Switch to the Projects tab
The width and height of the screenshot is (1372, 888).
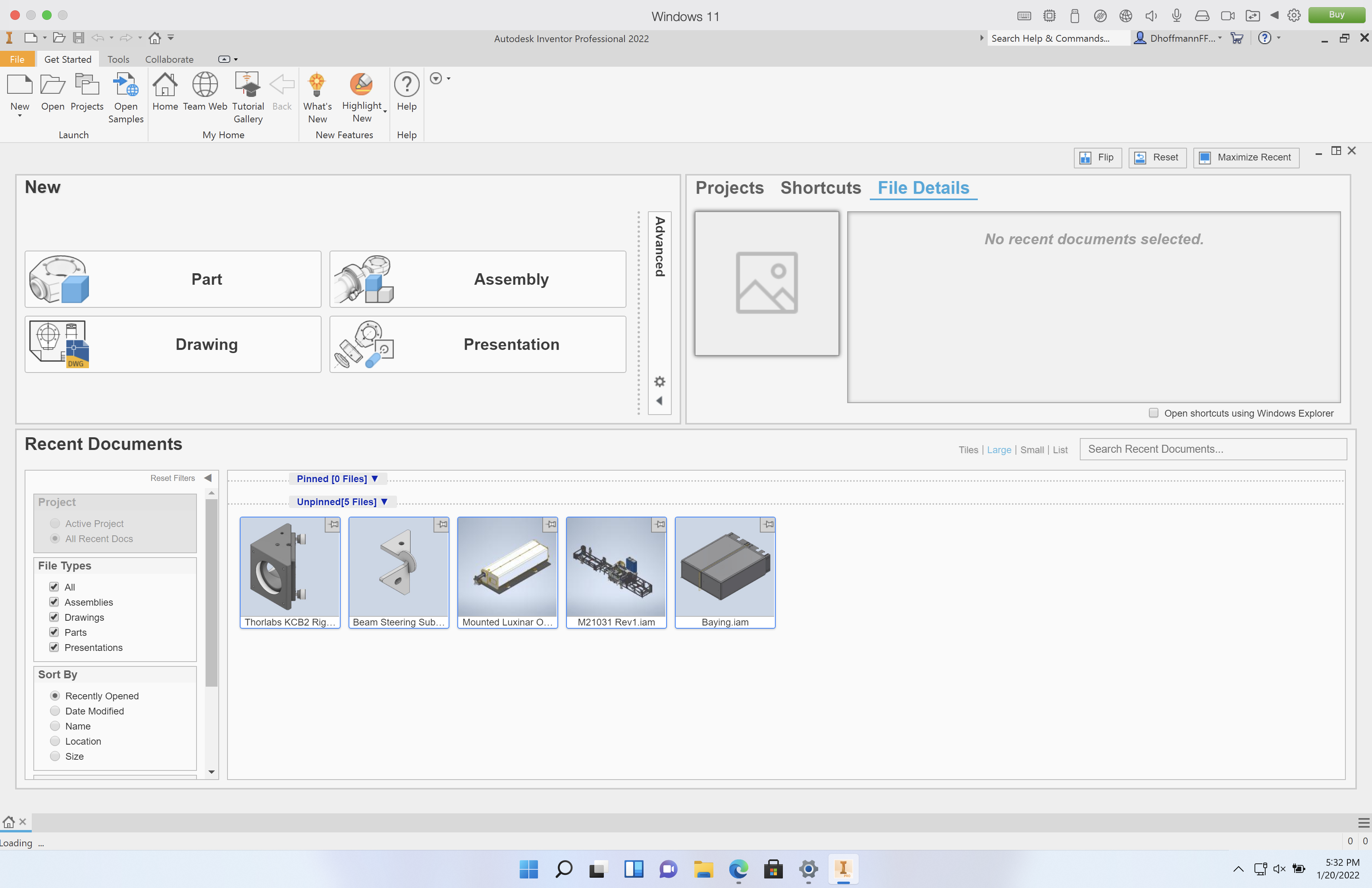(x=730, y=188)
